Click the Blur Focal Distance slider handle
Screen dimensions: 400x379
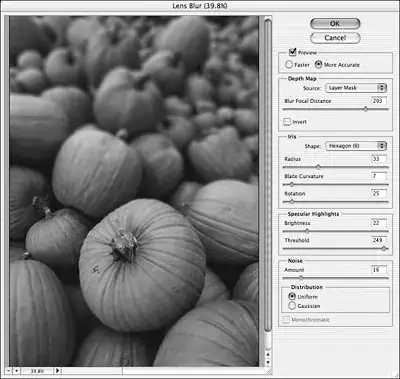click(x=366, y=109)
